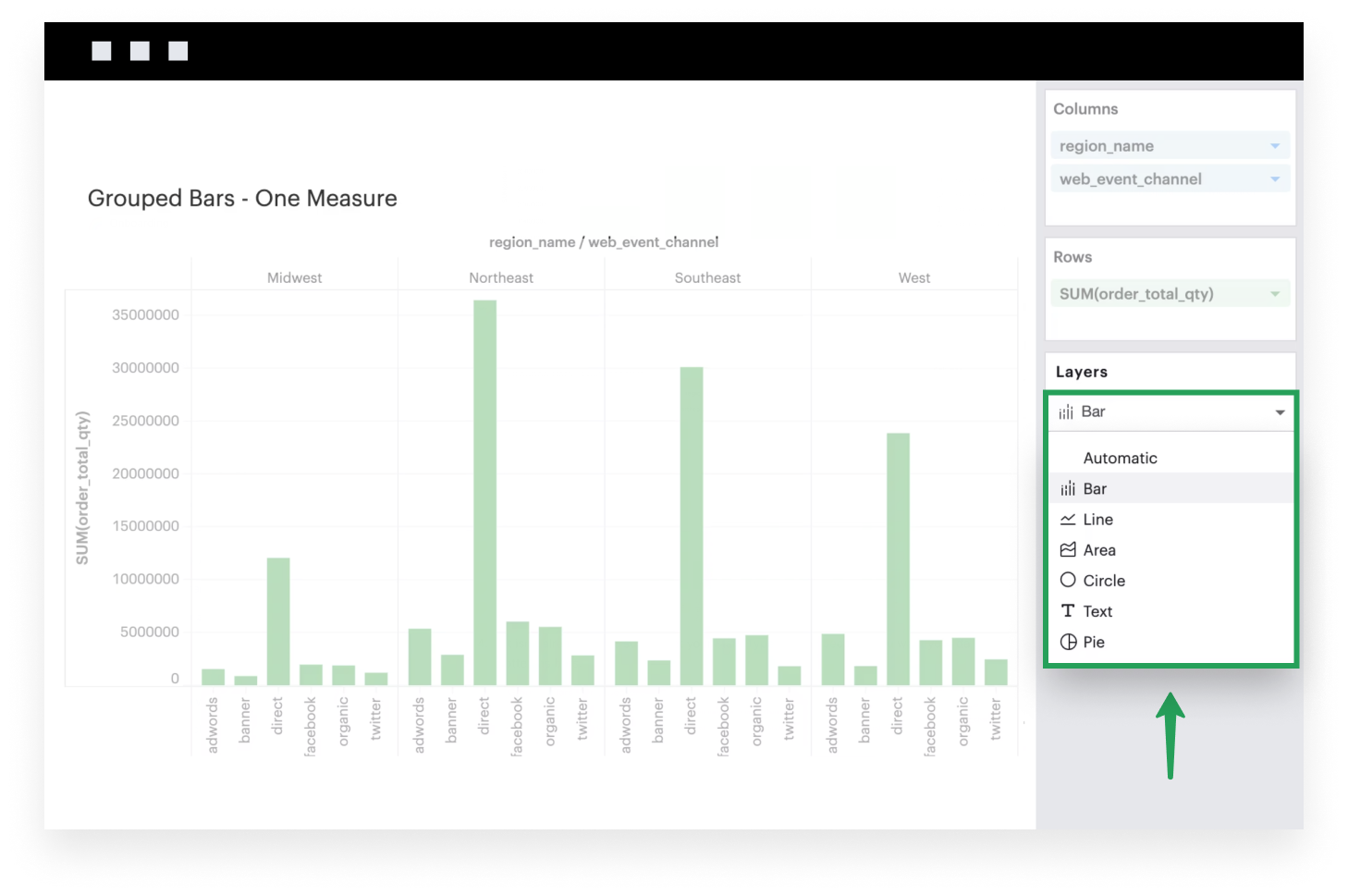Click the Midwest region header label

click(294, 277)
